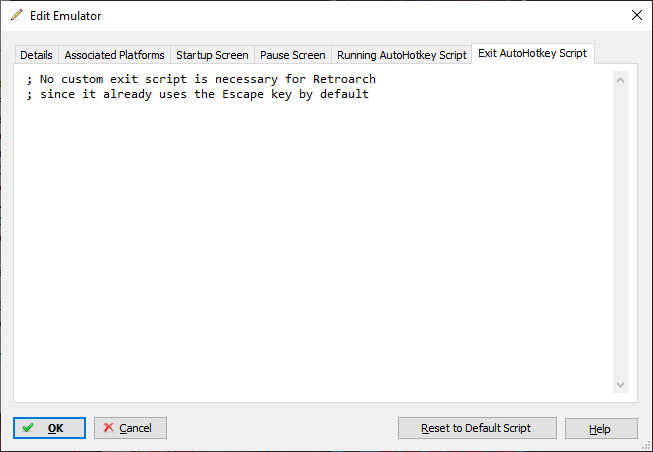The image size is (653, 452).
Task: Open the Associated Platforms tab
Action: pos(115,55)
